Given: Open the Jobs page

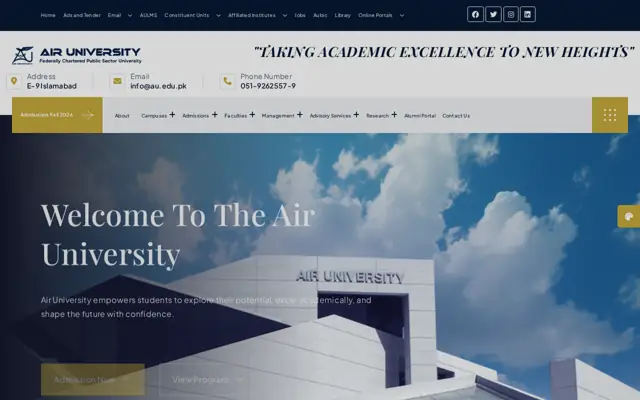Looking at the screenshot, I should (x=300, y=15).
